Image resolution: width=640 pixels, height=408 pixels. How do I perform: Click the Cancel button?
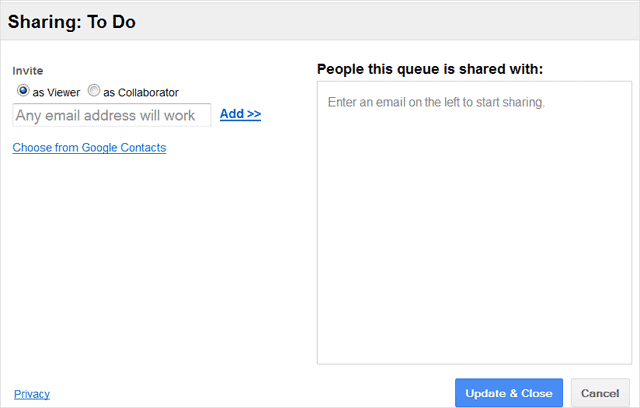(600, 393)
